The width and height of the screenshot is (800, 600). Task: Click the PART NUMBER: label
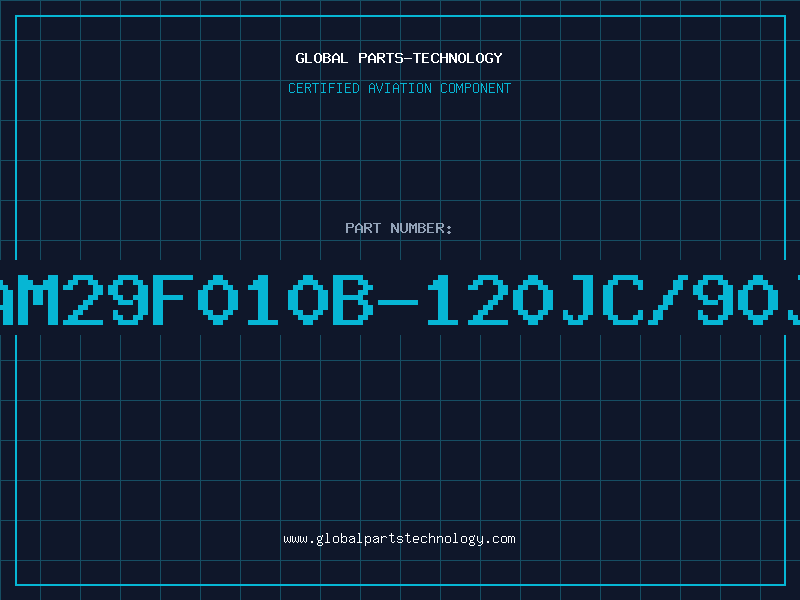(399, 228)
